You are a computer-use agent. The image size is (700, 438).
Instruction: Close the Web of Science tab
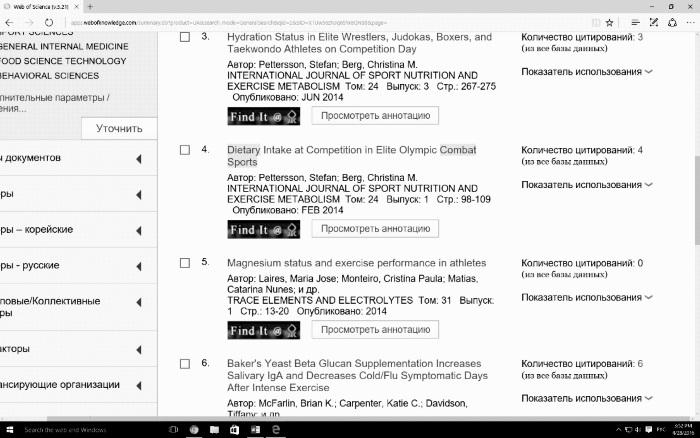click(x=76, y=7)
